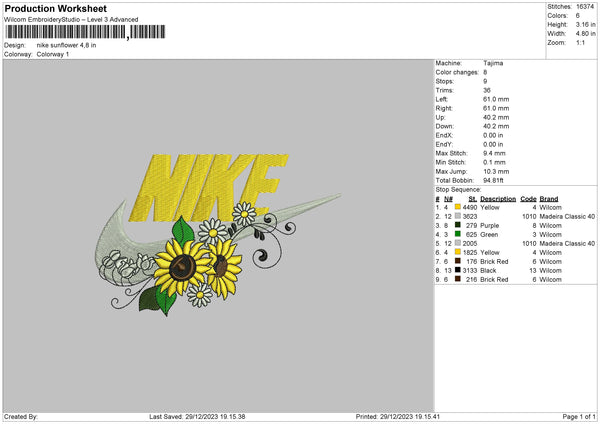The image size is (600, 424).
Task: Click the "Green" description in stop 4
Action: pyautogui.click(x=489, y=235)
